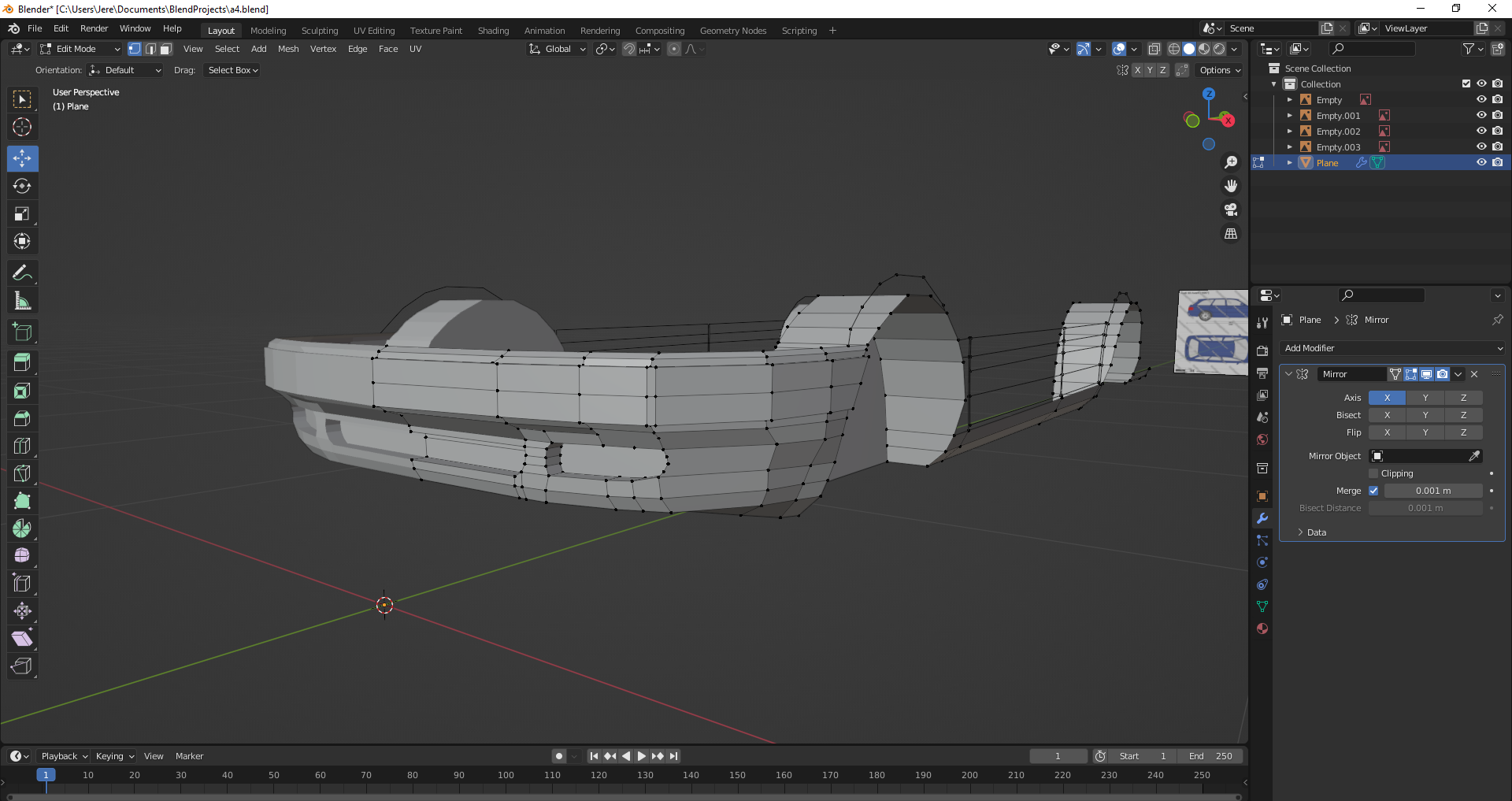1512x801 pixels.
Task: Open the Material properties tab icon
Action: 1262,629
